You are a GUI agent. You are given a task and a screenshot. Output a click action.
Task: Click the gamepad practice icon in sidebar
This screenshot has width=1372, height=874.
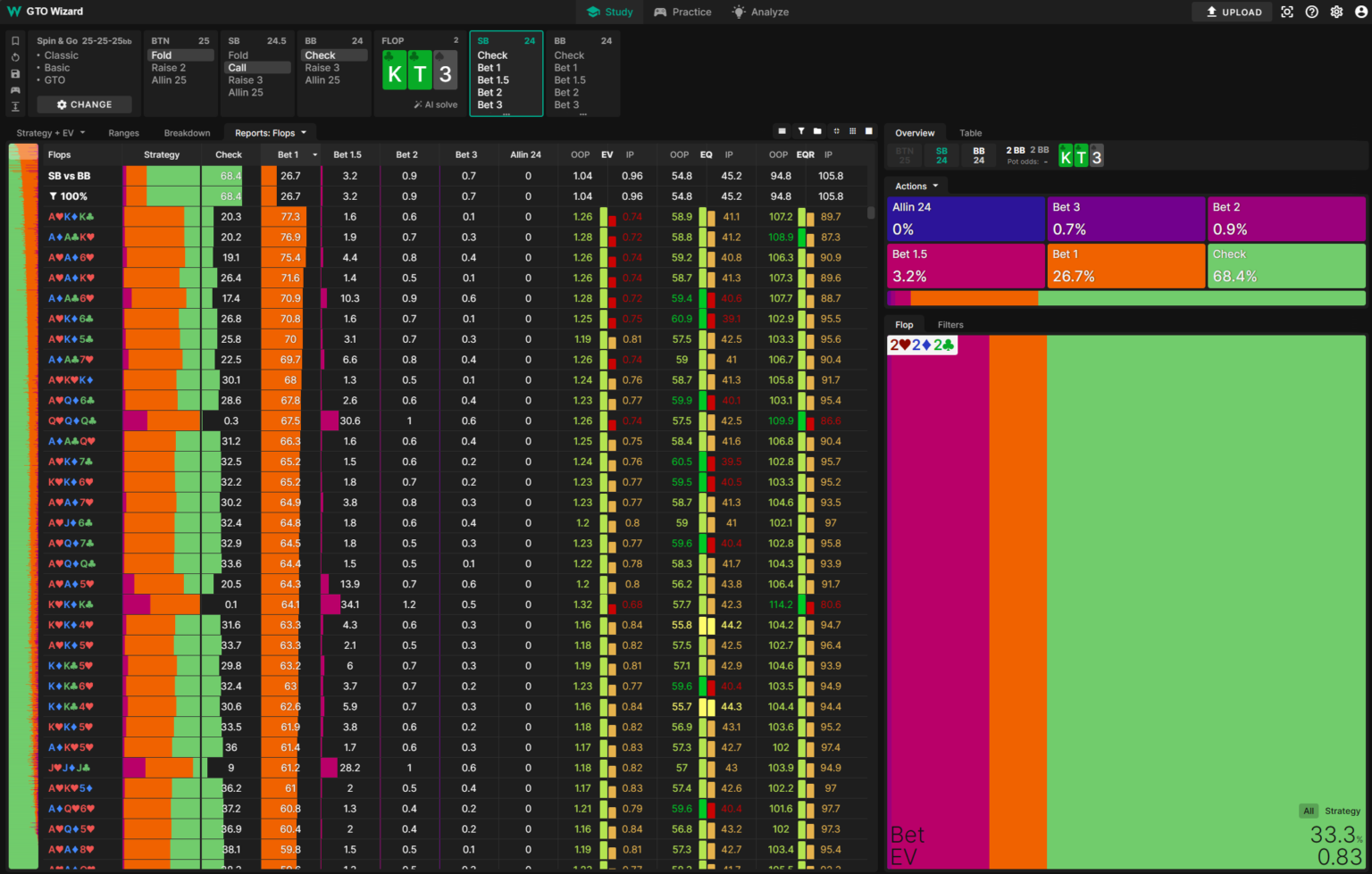tap(15, 90)
